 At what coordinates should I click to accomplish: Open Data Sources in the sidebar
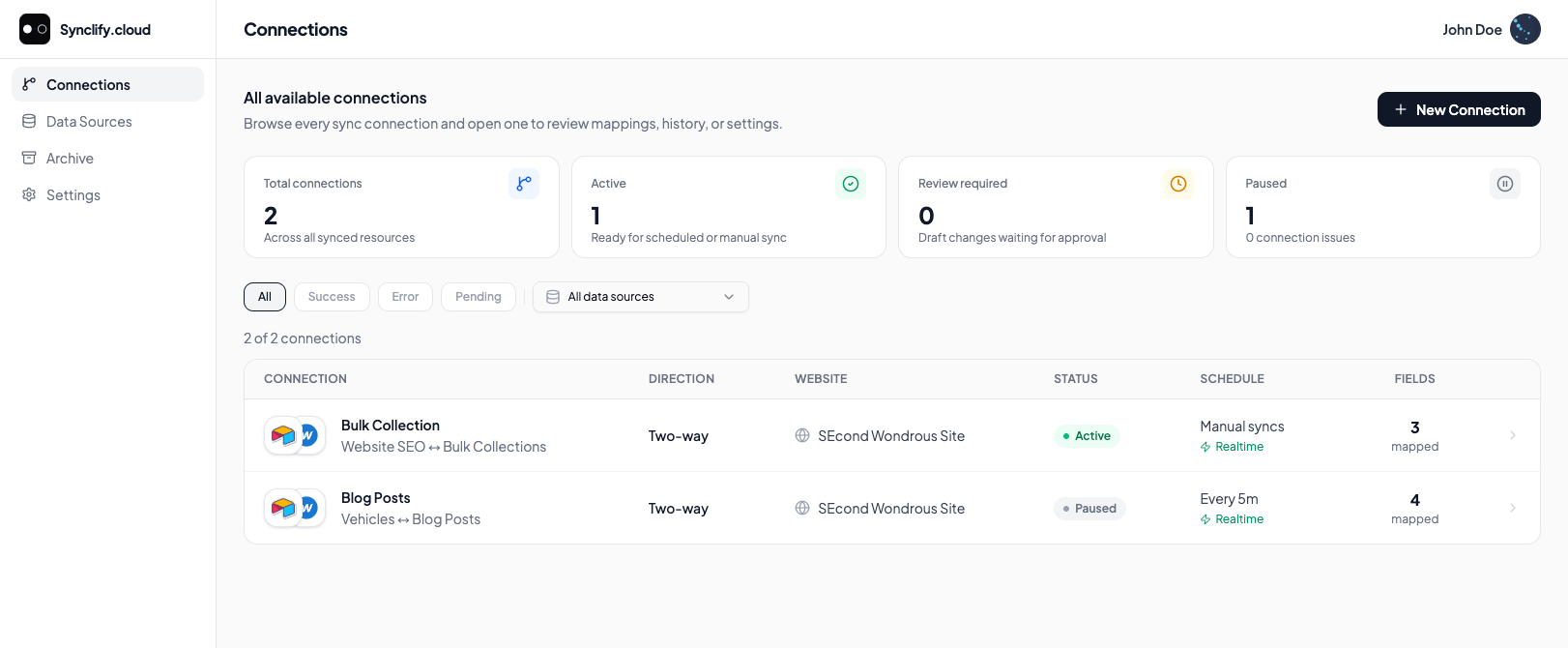(x=107, y=121)
